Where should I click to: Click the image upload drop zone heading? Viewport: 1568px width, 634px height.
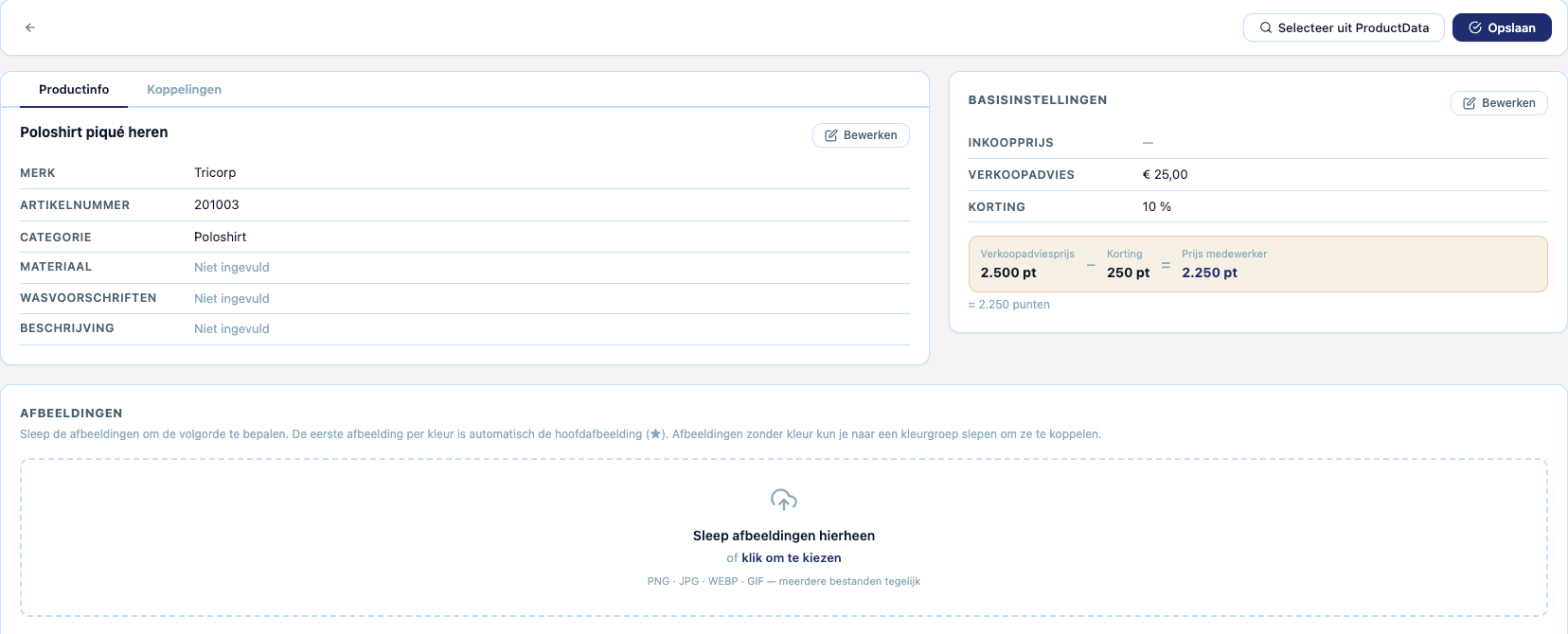[784, 535]
